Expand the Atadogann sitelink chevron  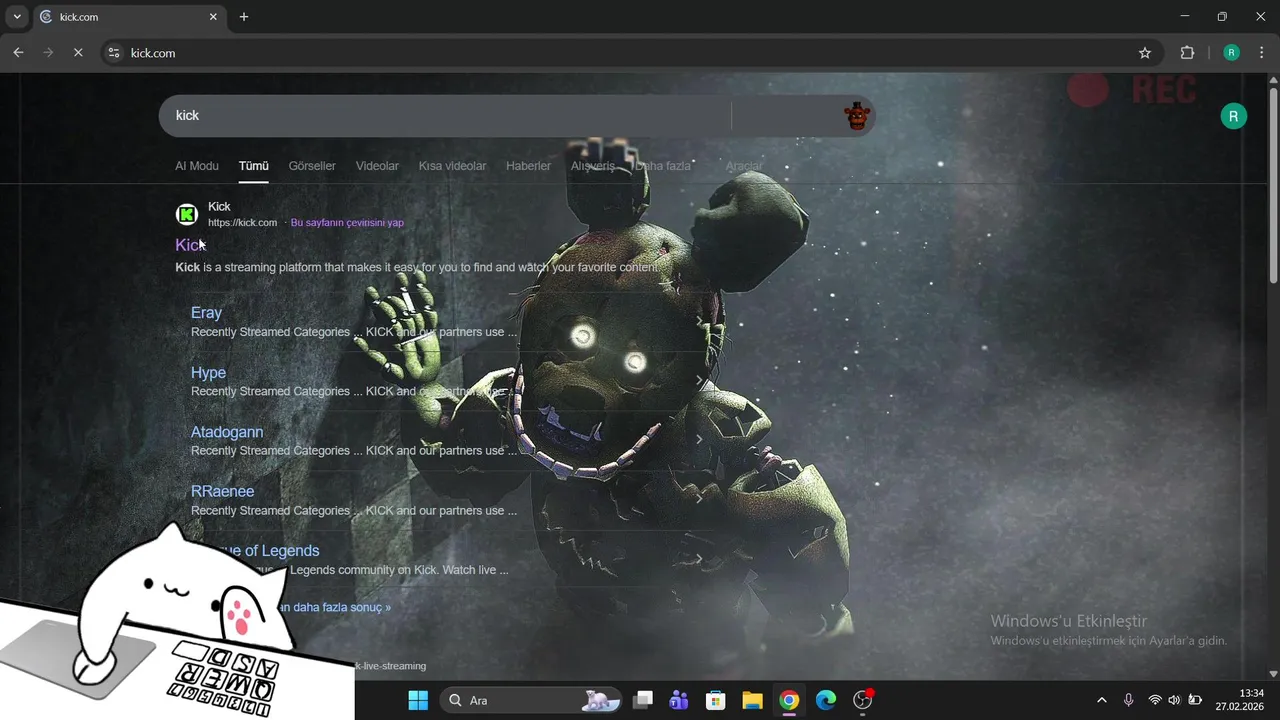[x=699, y=440]
